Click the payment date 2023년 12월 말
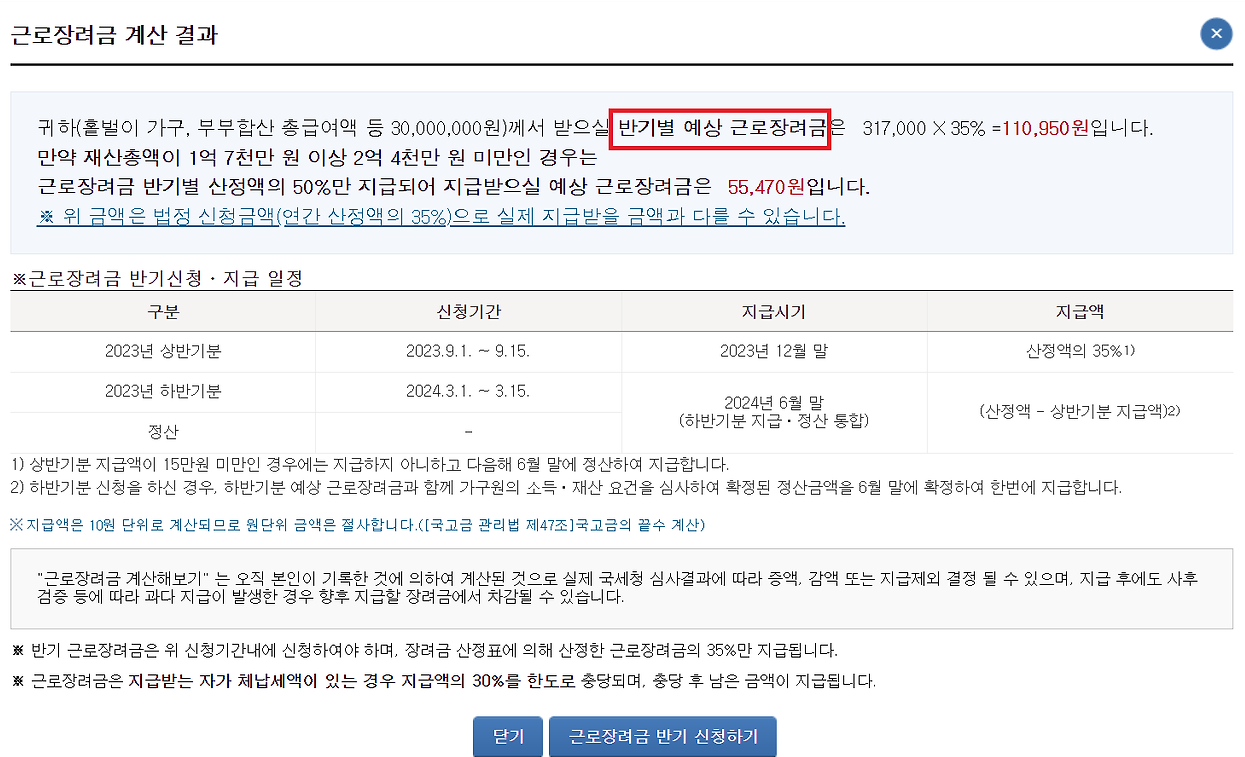 (x=774, y=351)
